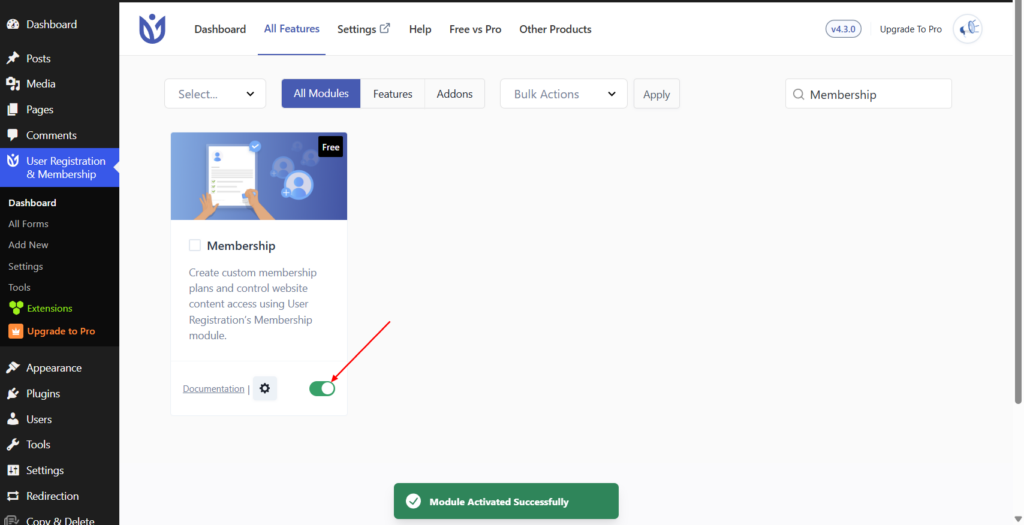Screen dimensions: 1024x525
Task: Click the page vertical scrollbar
Action: [x=1018, y=204]
